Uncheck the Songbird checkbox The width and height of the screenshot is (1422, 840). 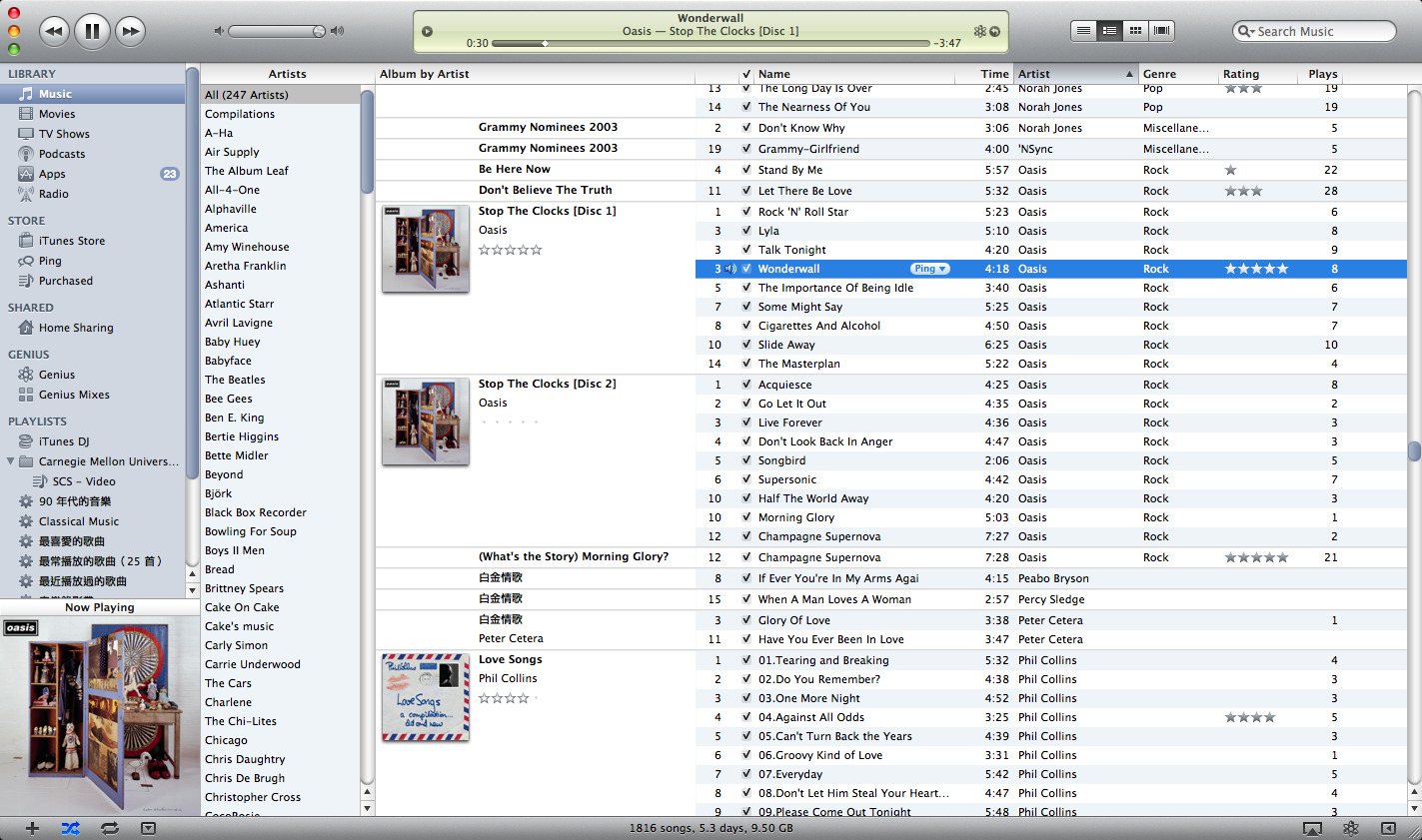(746, 460)
